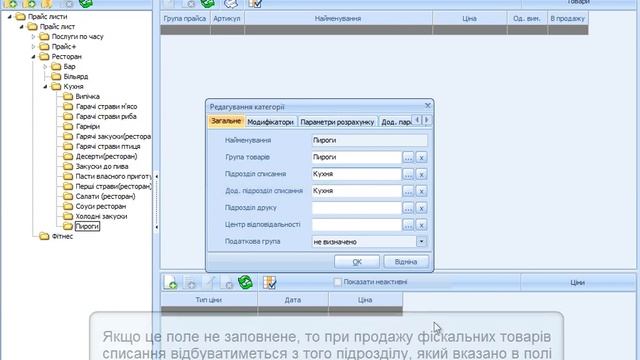Click the empty Центр відповідальності input
This screenshot has width=640, height=360.
[356, 225]
